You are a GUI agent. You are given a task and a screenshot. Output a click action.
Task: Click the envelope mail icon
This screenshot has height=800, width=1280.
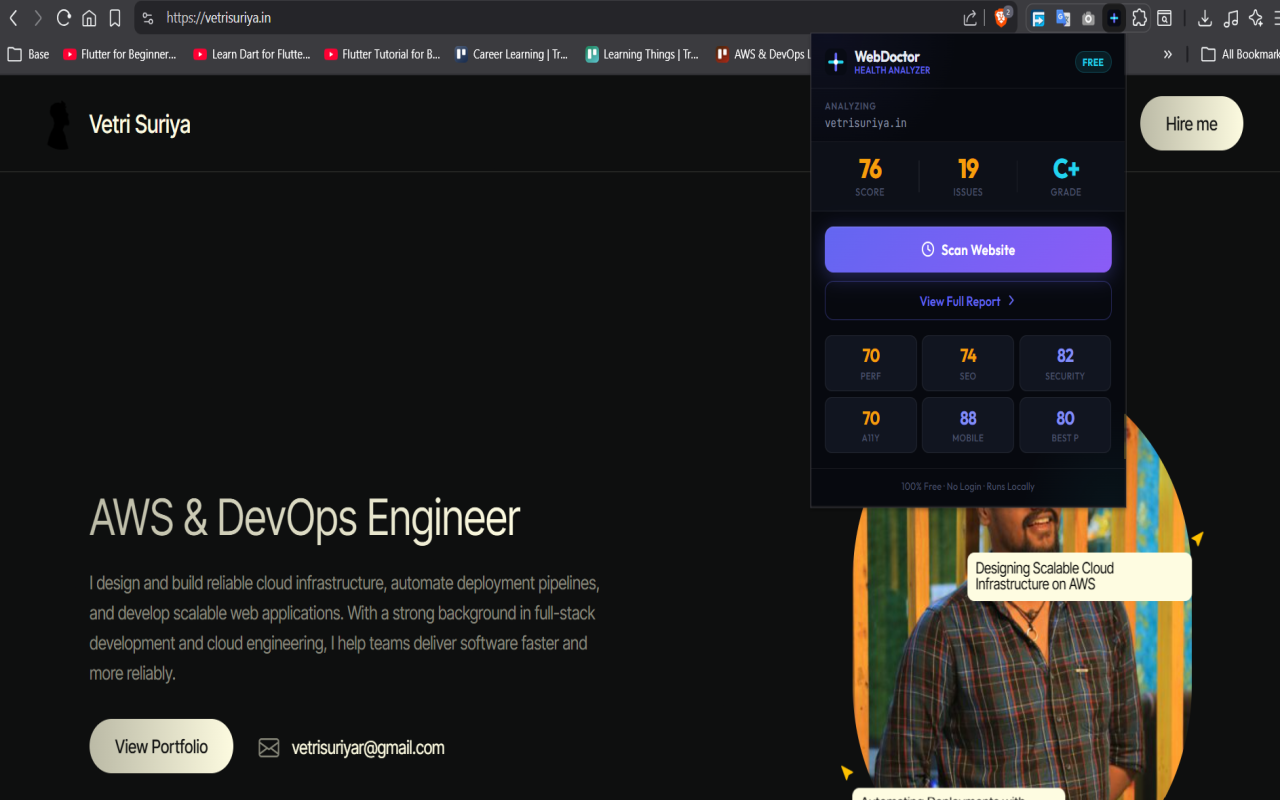pos(269,747)
